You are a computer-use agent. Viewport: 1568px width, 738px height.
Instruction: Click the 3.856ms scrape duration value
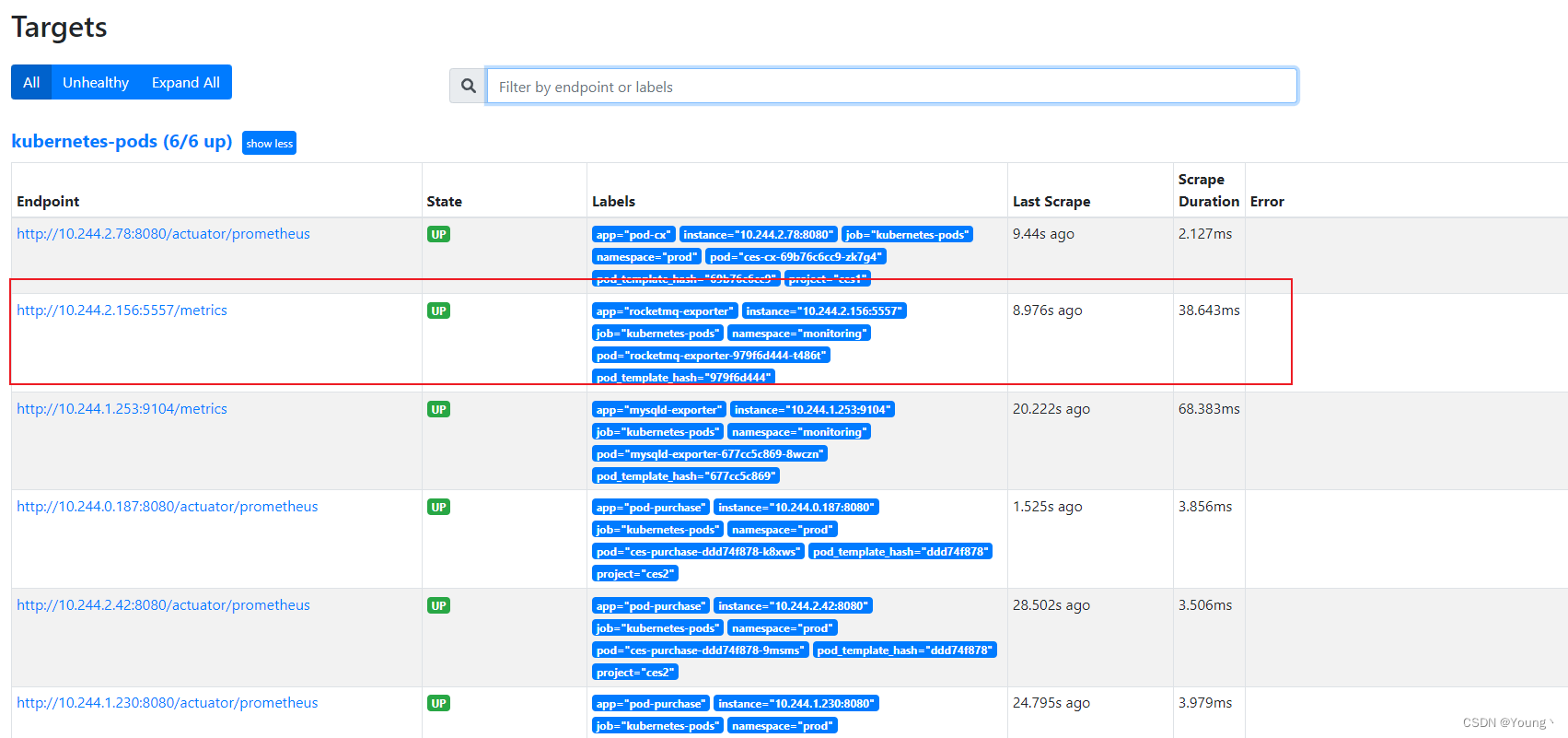(1205, 507)
